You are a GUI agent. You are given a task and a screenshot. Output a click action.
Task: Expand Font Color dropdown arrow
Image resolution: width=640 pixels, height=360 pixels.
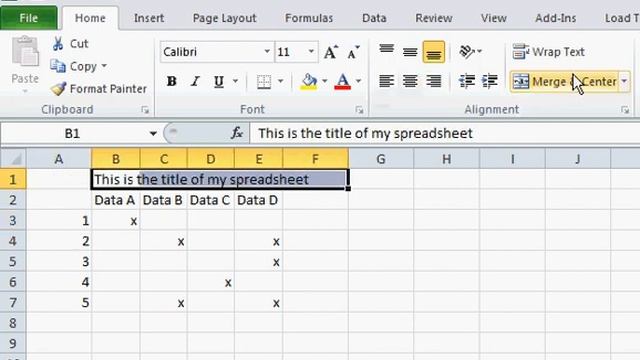point(358,81)
